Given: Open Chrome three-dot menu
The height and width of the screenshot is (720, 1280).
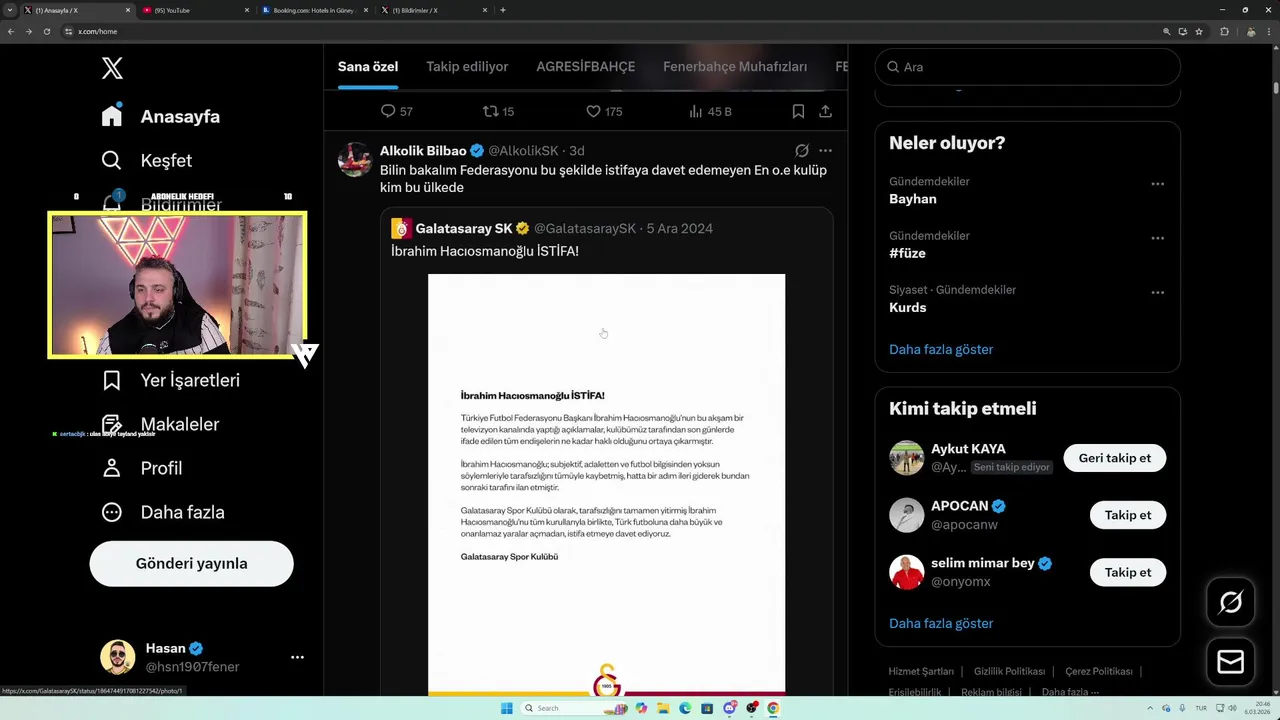Looking at the screenshot, I should click(1270, 31).
